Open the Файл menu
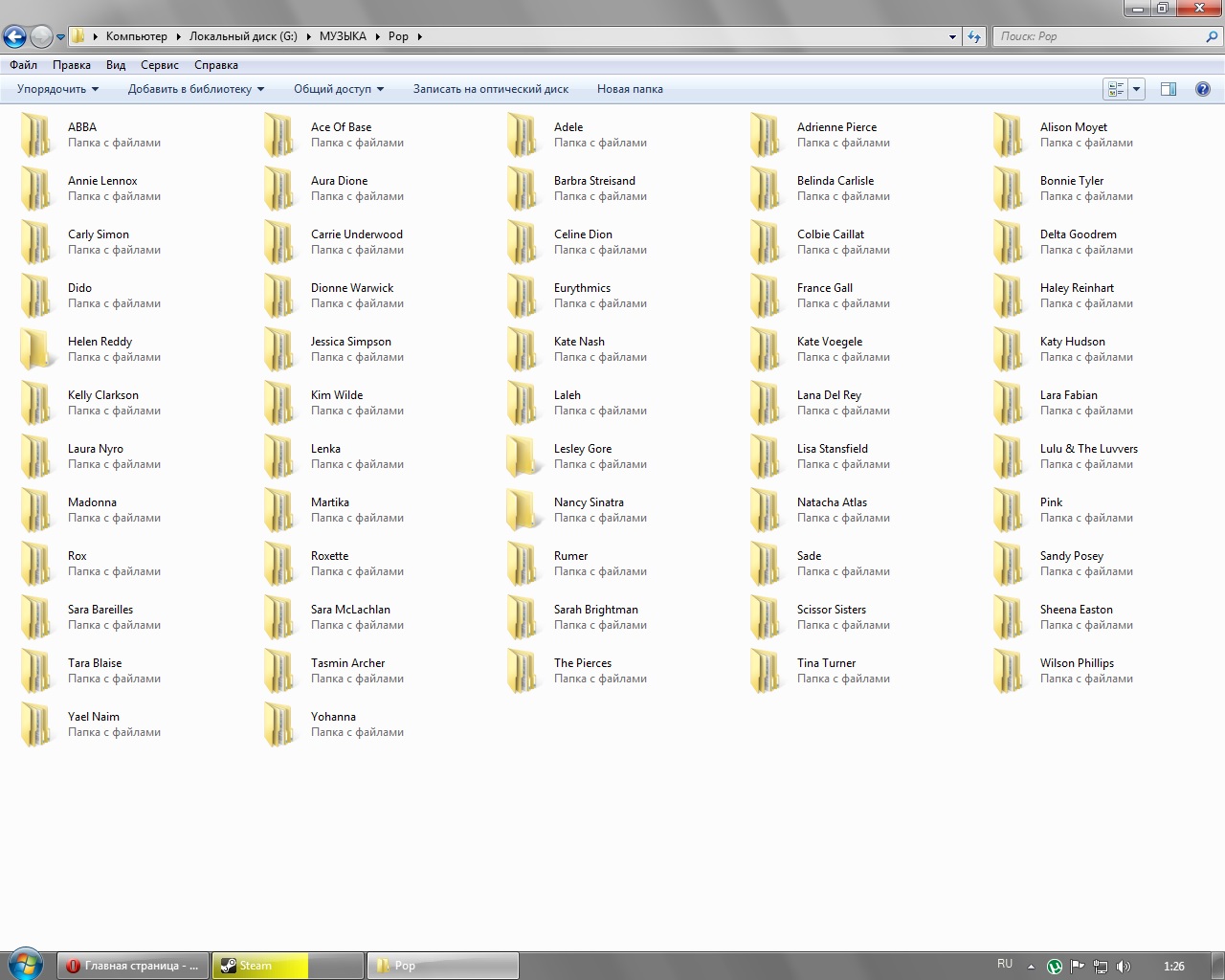The height and width of the screenshot is (980, 1225). click(24, 65)
